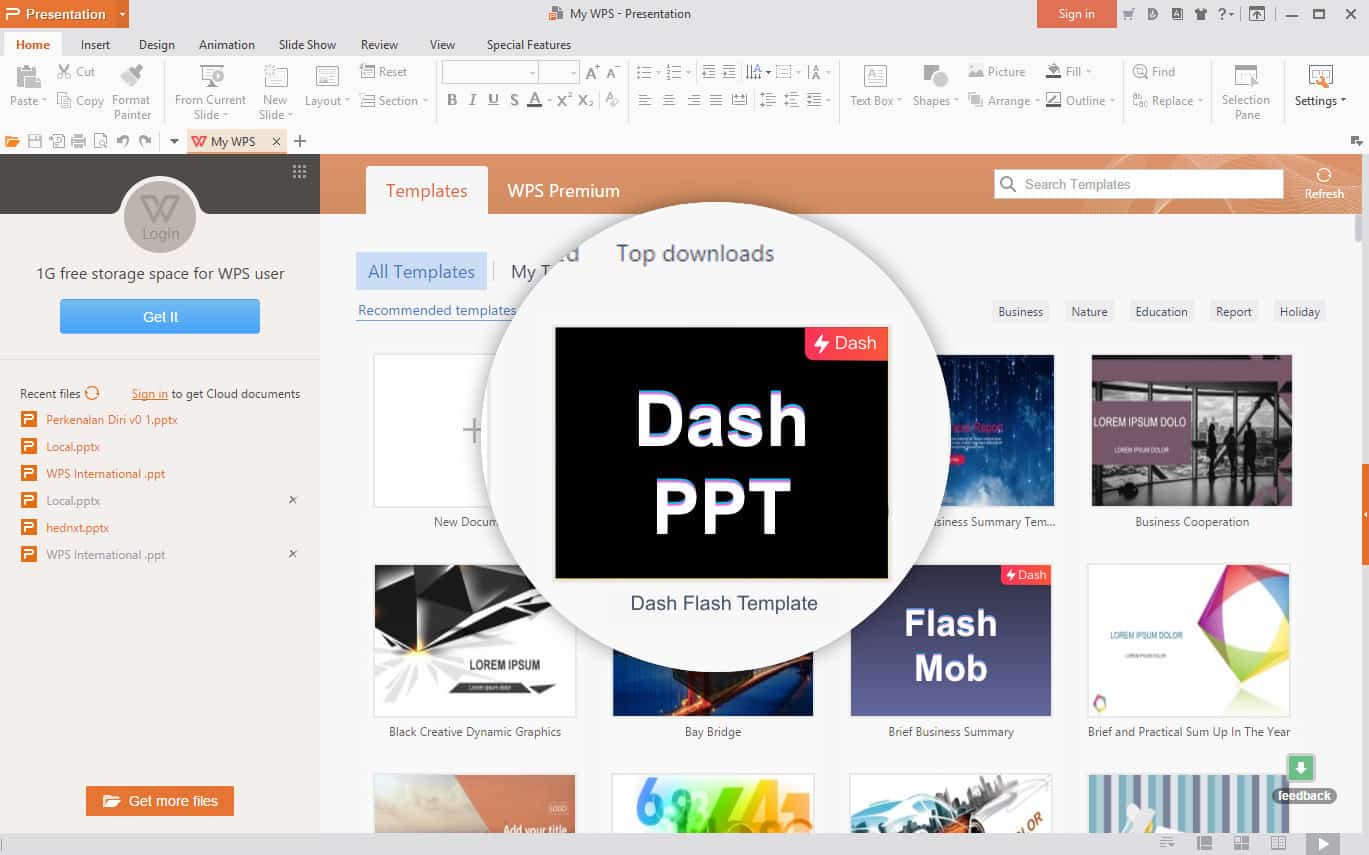Viewport: 1369px width, 855px height.
Task: Refresh the Recent files list icon
Action: tap(92, 393)
